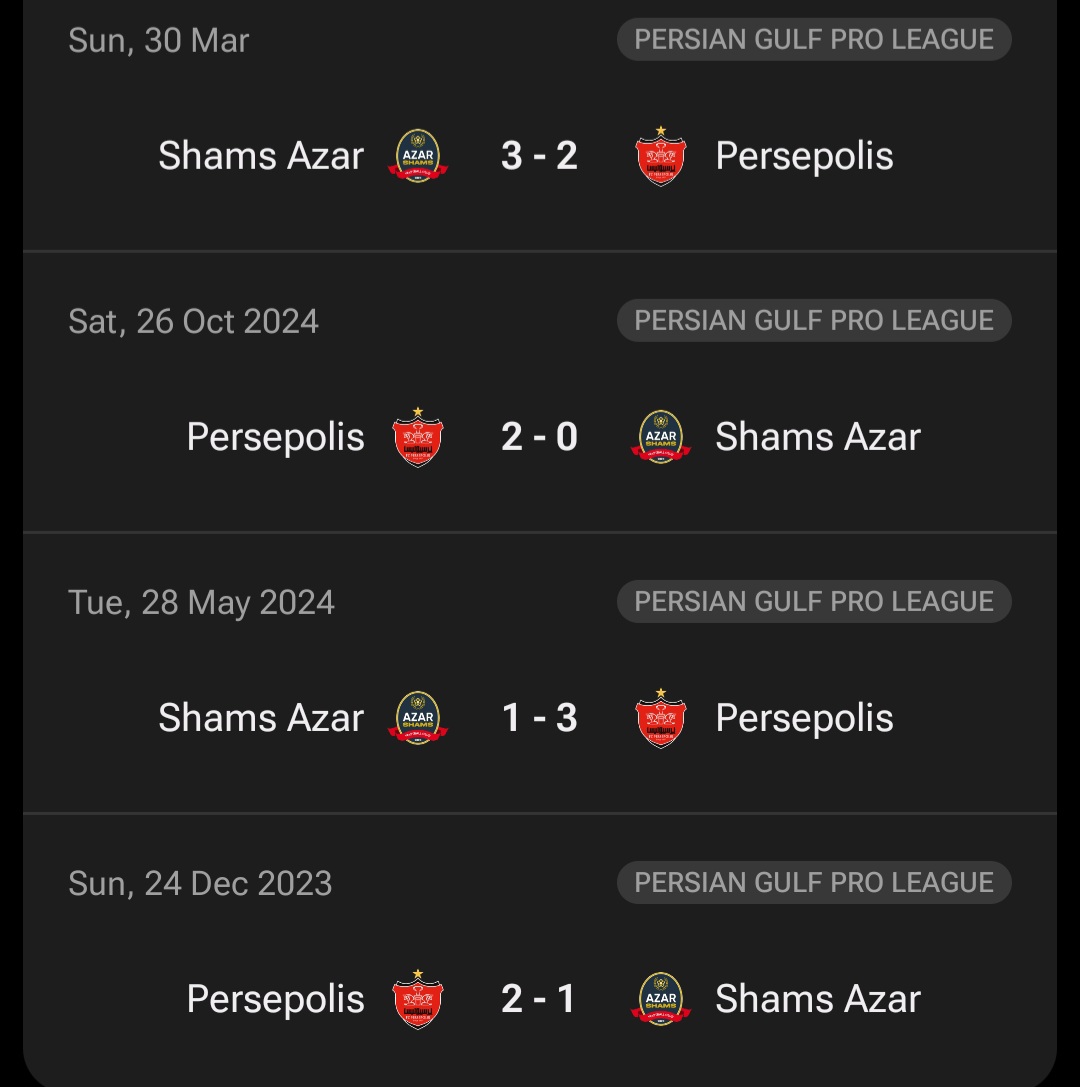Tap Persepolis crest in 26 Oct 2024 match
Image resolution: width=1080 pixels, height=1087 pixels.
[x=418, y=437]
